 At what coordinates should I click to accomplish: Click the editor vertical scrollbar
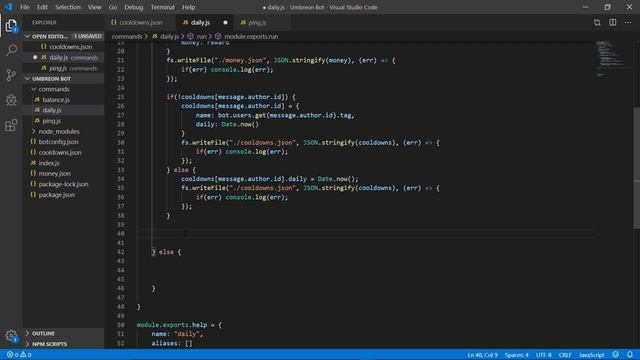(x=636, y=168)
